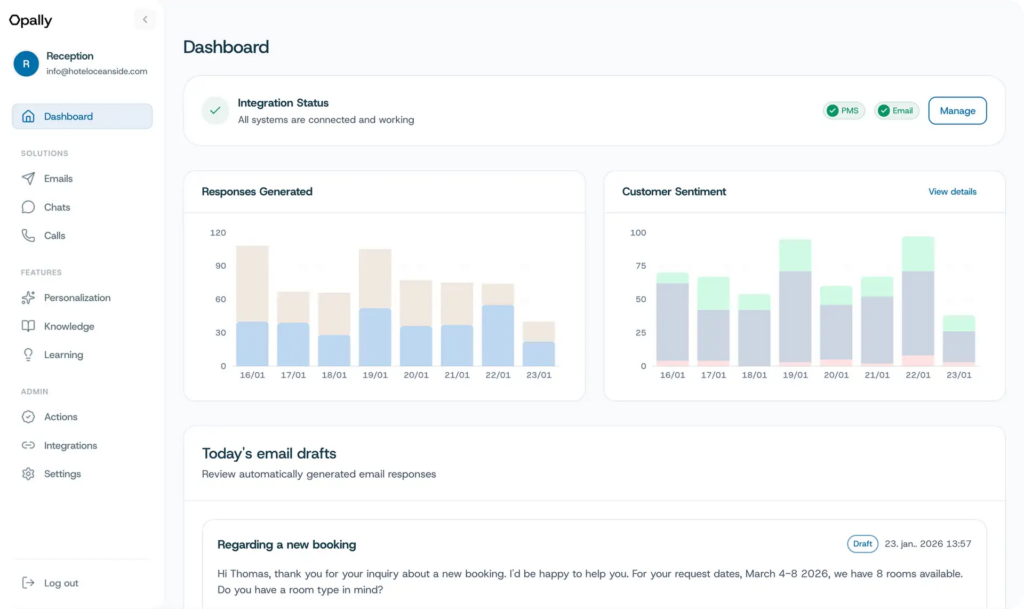
Task: Click the Integration Status checkmark icon
Action: coord(215,111)
